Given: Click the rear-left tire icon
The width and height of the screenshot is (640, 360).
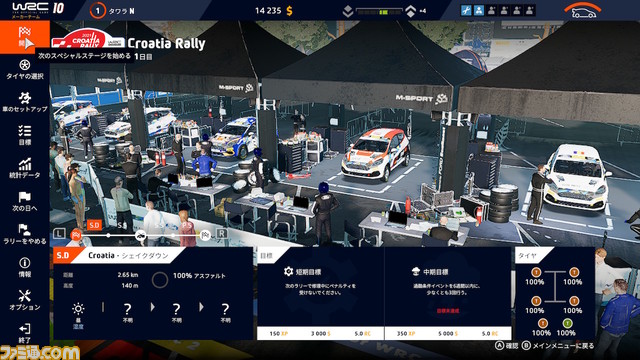Looking at the screenshot, I should 536,301.
